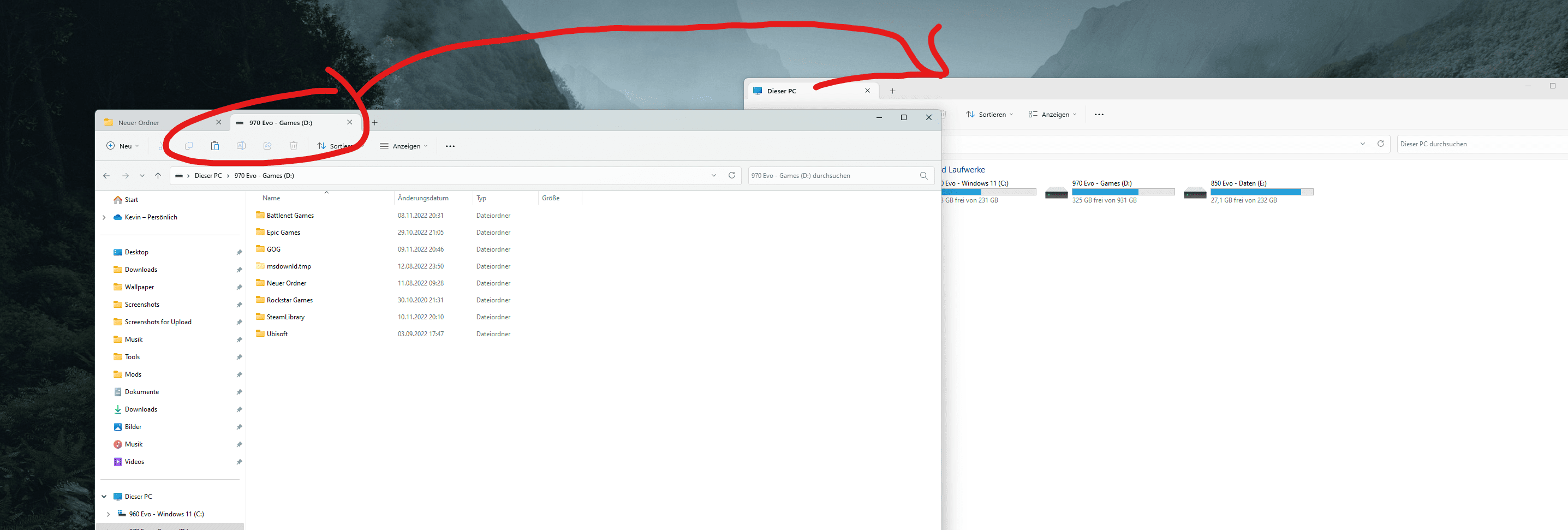Add new tab in Dieser PC window
This screenshot has height=530, width=1568.
892,91
